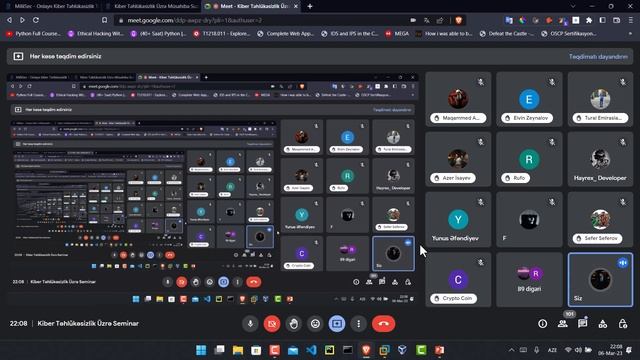
Task: Go back in browser
Action: coord(9,20)
